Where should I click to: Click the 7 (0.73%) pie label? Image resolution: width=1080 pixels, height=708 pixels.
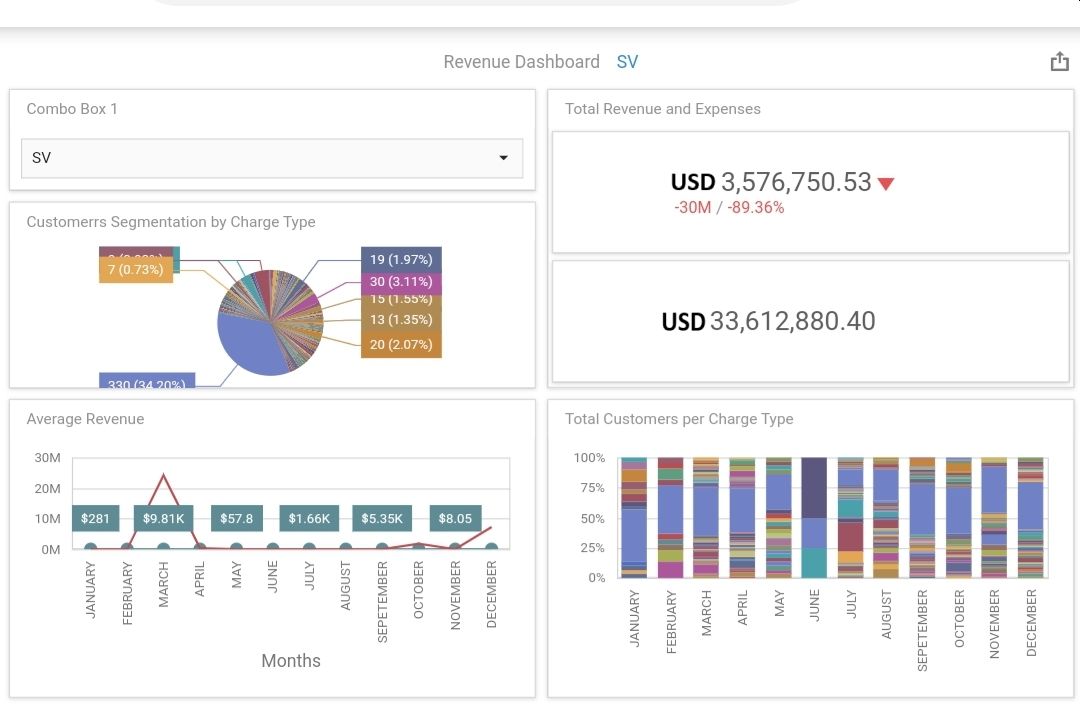tap(136, 269)
